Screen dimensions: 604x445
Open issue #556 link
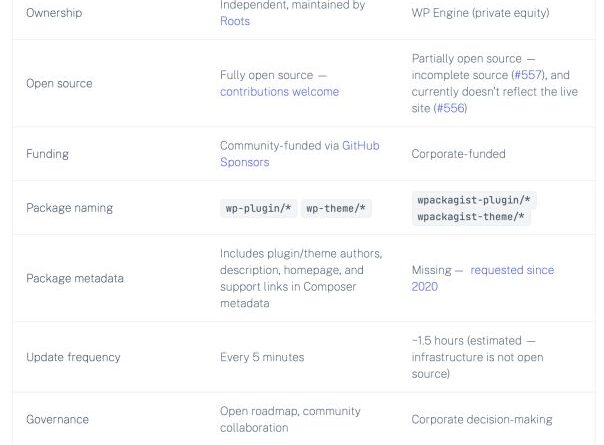click(x=447, y=108)
